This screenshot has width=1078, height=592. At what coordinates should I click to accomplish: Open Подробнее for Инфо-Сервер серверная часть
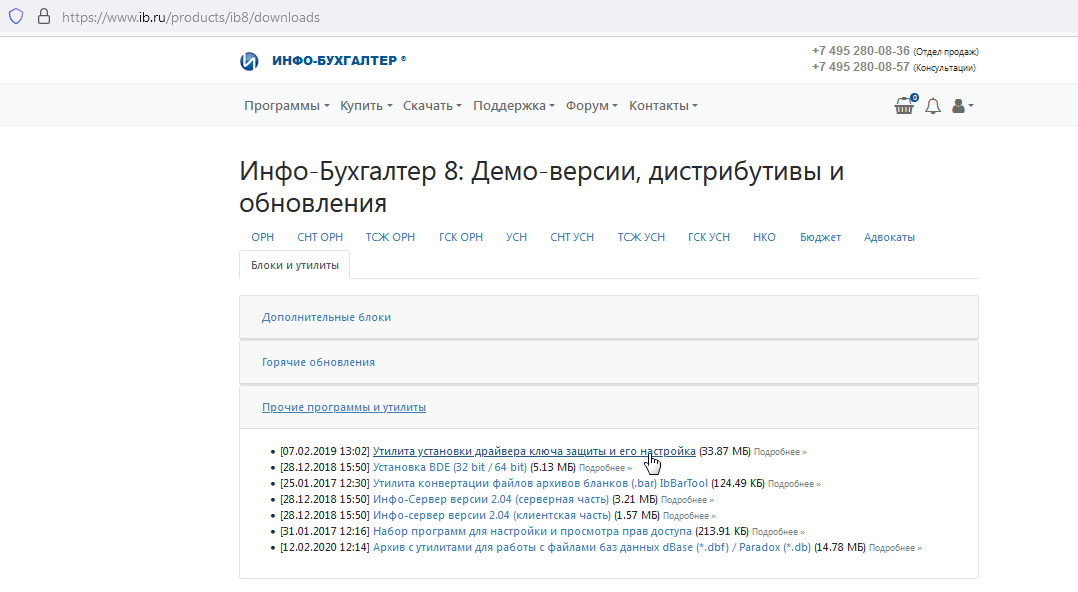(688, 500)
